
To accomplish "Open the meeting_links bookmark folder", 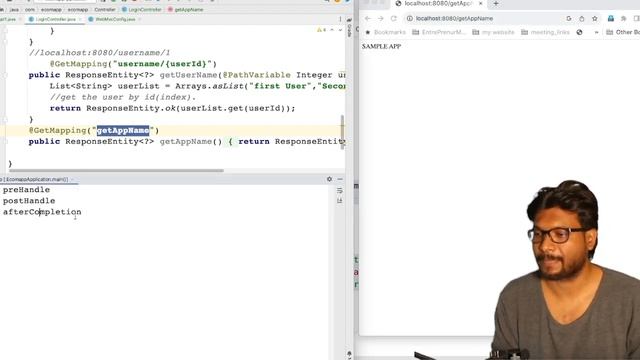I will pos(545,32).
